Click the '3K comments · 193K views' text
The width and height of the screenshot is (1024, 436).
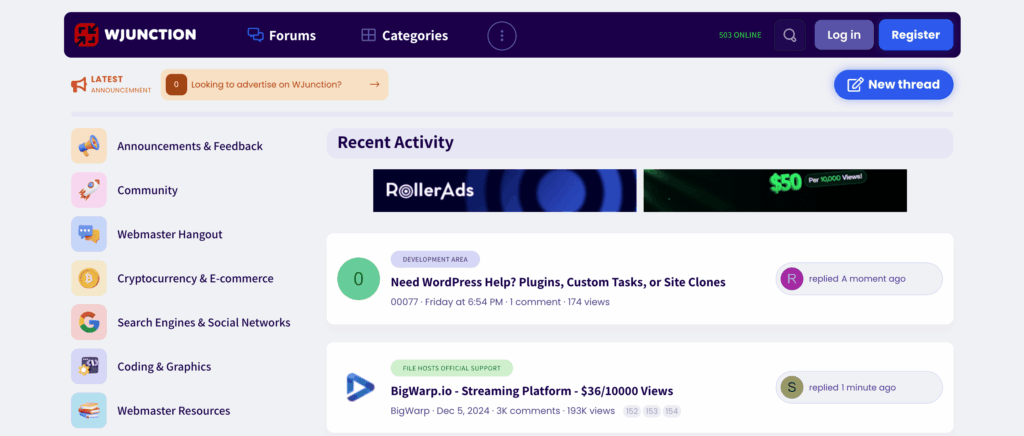pos(556,411)
